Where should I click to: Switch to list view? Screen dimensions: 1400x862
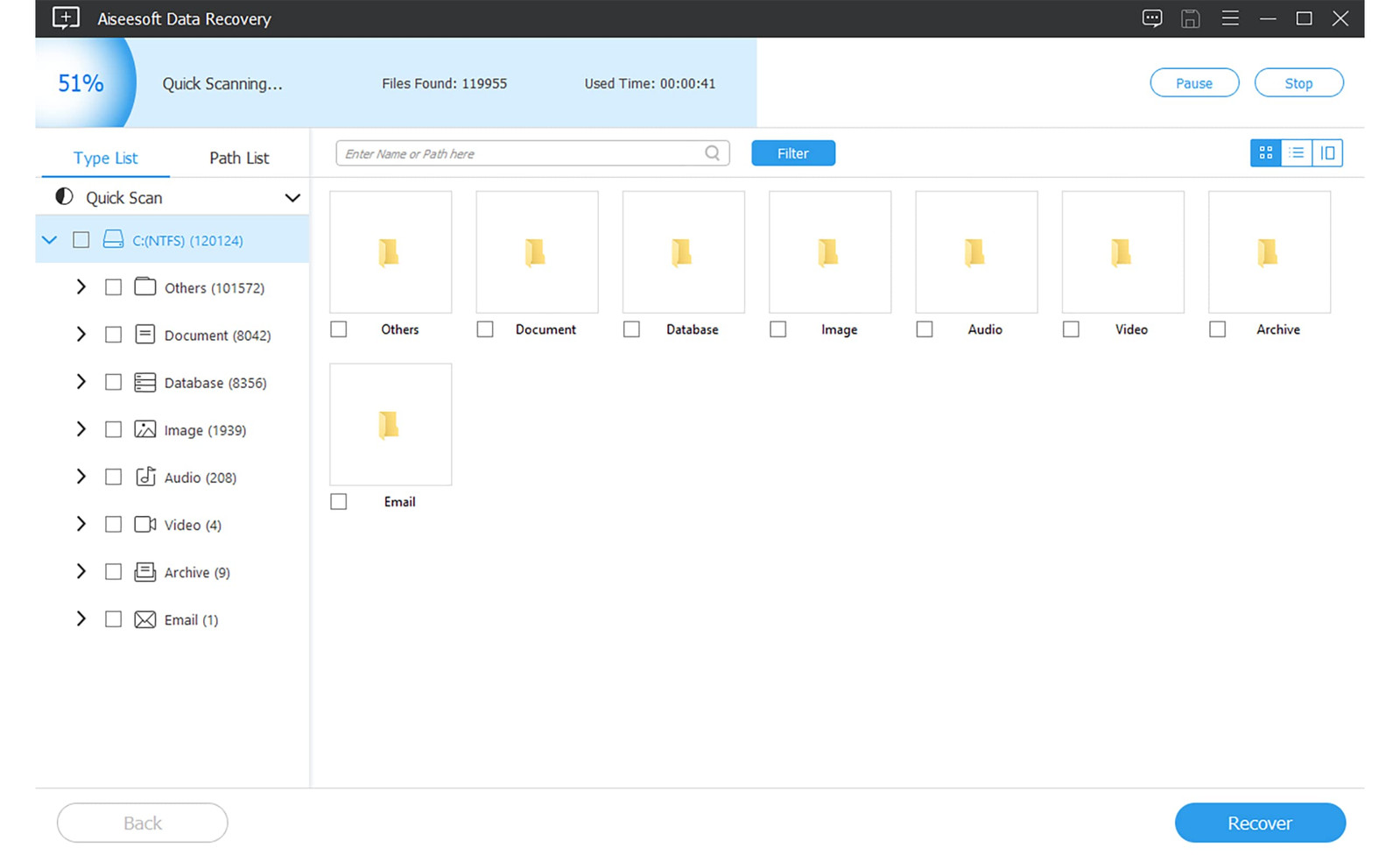click(x=1297, y=153)
